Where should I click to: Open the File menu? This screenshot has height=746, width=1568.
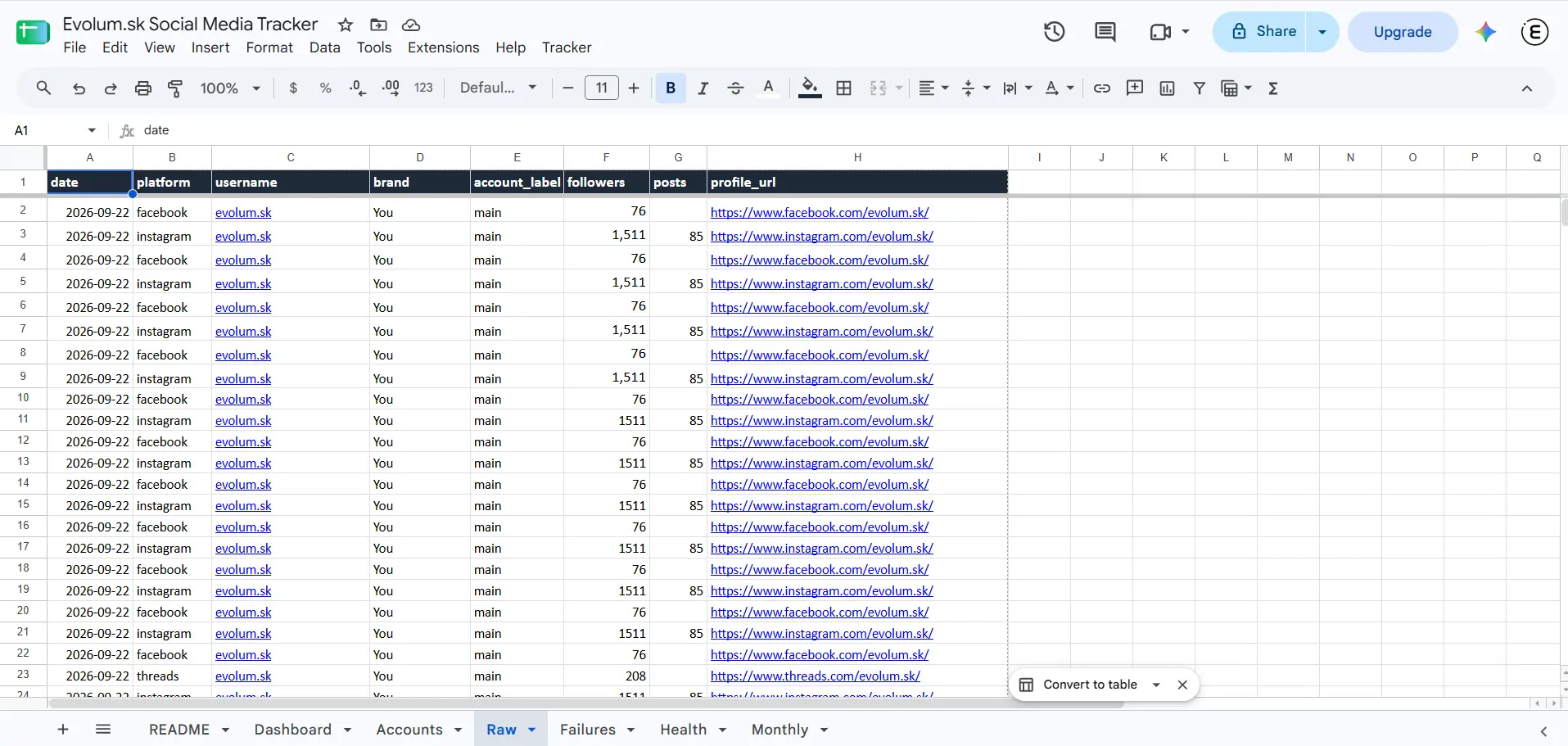pyautogui.click(x=75, y=47)
